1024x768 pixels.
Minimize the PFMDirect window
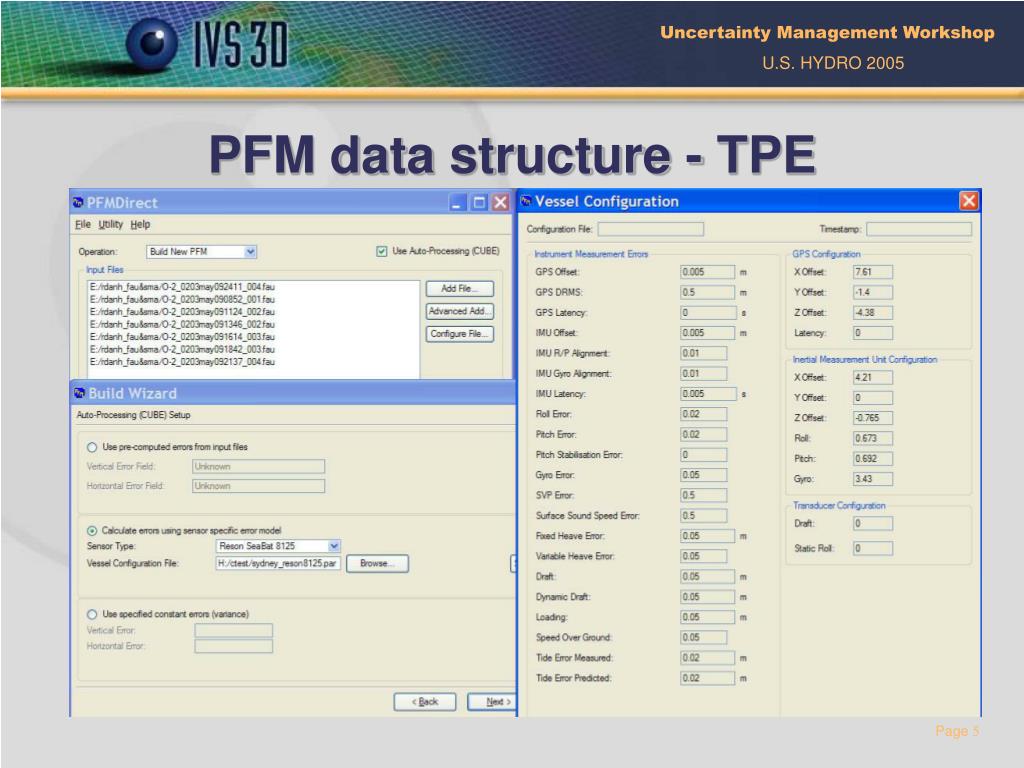pyautogui.click(x=458, y=202)
